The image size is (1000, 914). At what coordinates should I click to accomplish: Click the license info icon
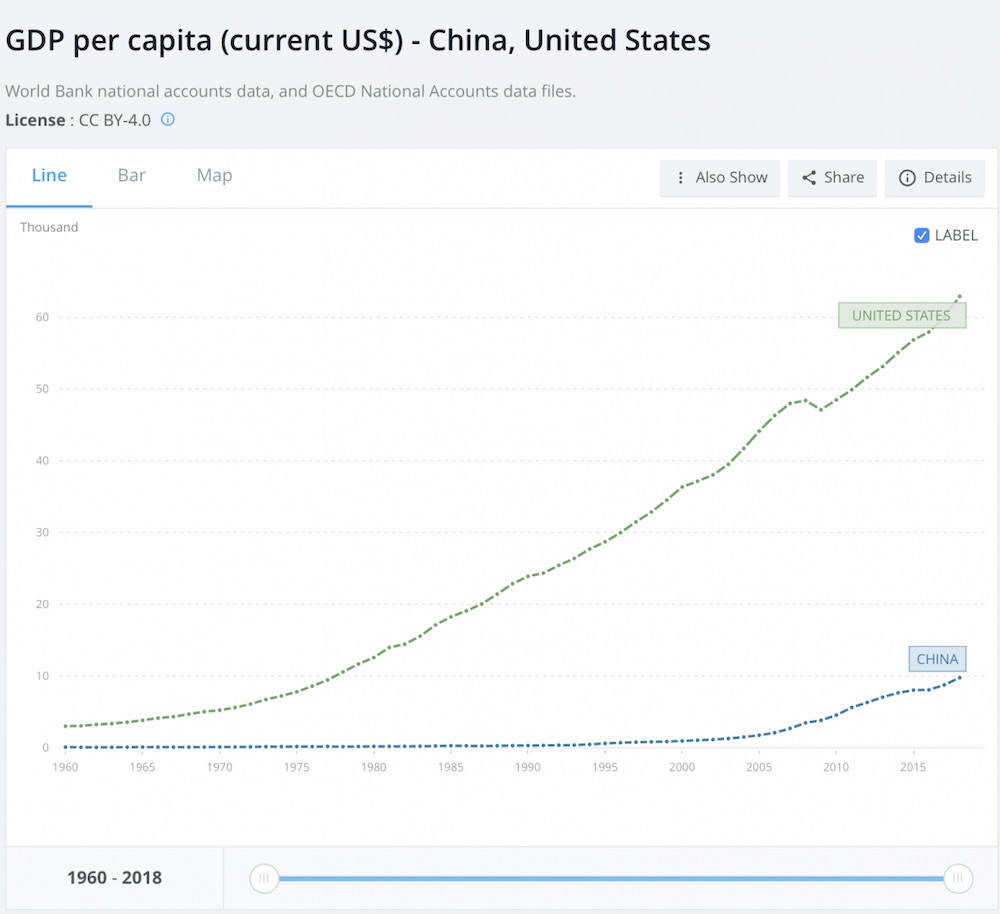coord(168,119)
